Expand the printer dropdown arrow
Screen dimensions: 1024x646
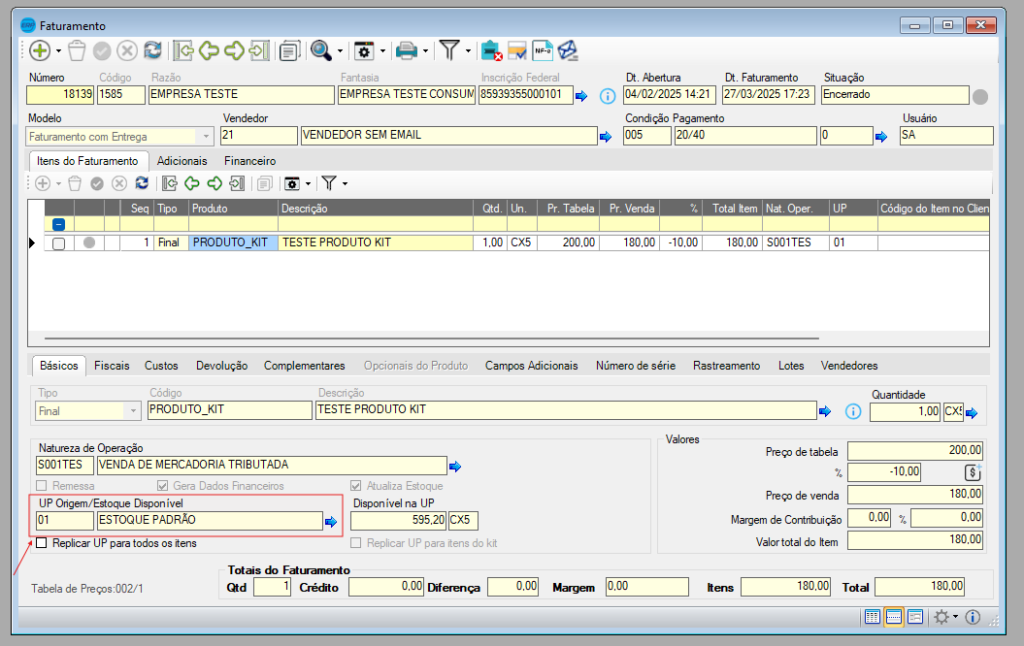coord(425,51)
